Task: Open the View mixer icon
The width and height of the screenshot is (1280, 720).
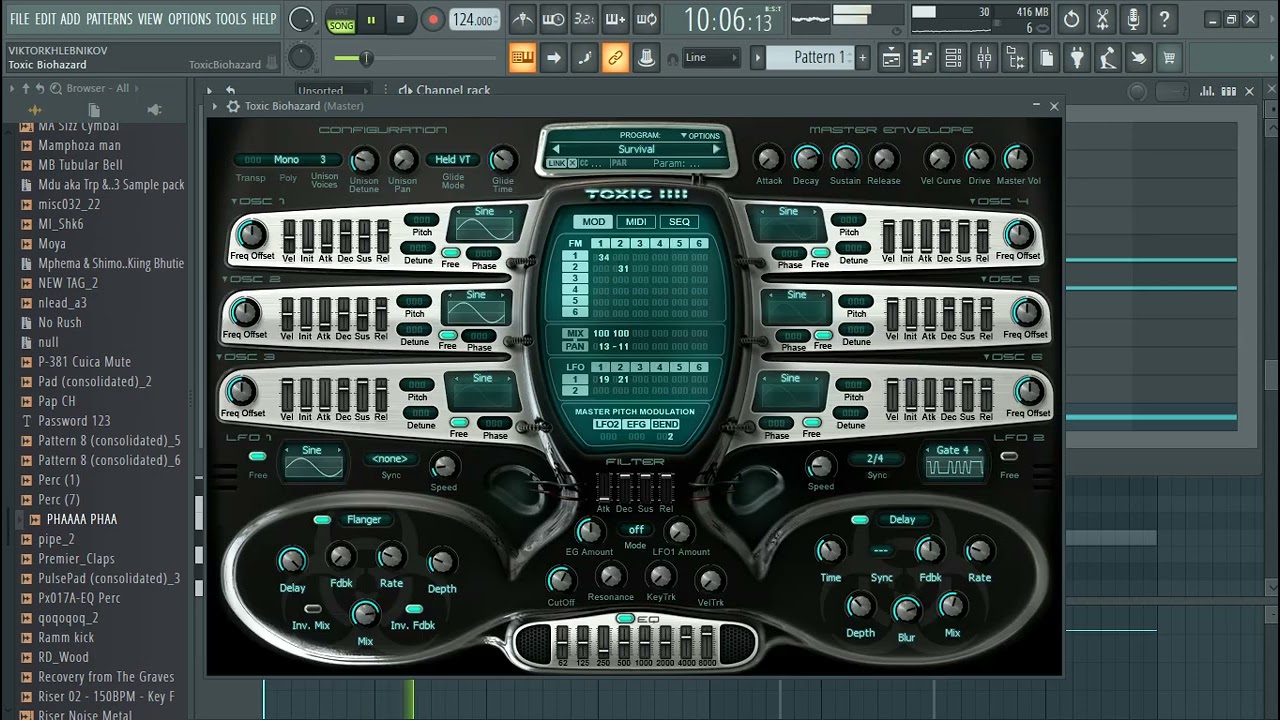Action: point(984,58)
